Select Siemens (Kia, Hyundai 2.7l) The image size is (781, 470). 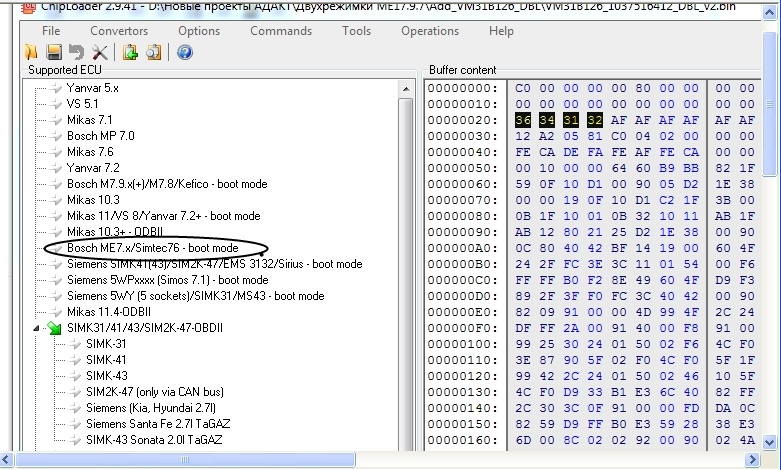[x=151, y=408]
